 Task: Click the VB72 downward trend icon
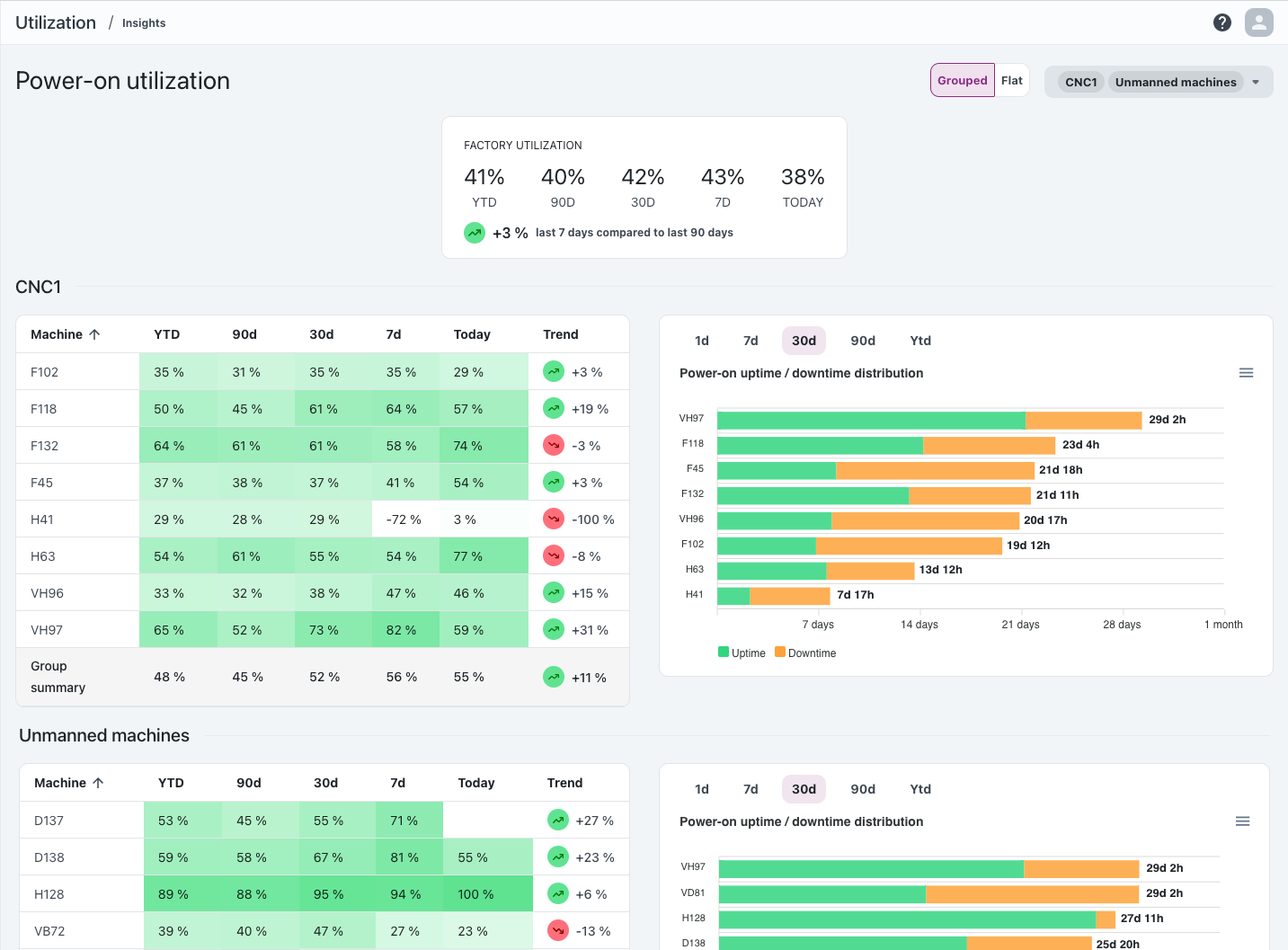pyautogui.click(x=558, y=930)
